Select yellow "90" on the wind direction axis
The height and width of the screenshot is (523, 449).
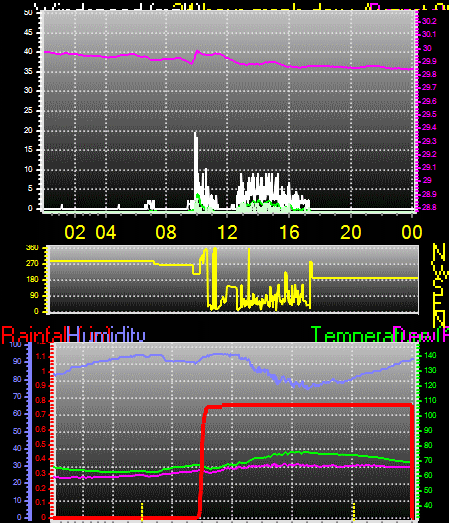click(x=34, y=296)
